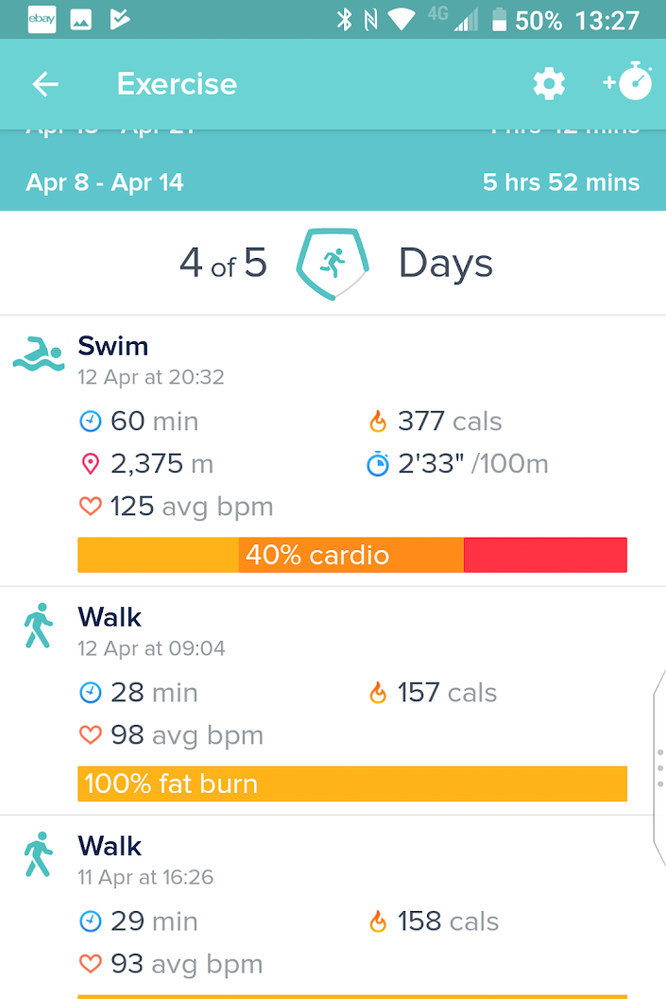Open the Apr 8 - Apr 14 week summary
666x999 pixels.
(x=333, y=182)
